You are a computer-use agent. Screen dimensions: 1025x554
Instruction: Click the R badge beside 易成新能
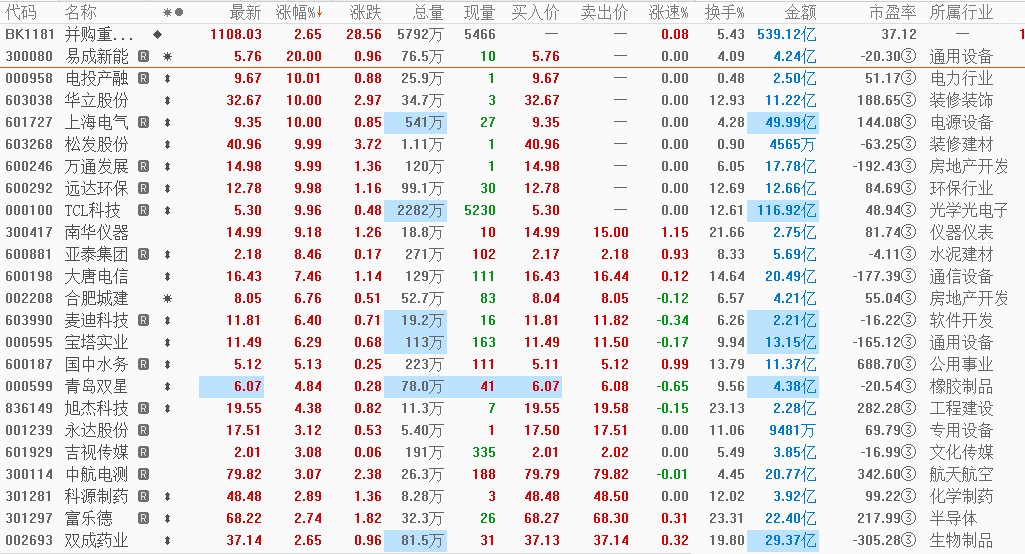tap(144, 56)
